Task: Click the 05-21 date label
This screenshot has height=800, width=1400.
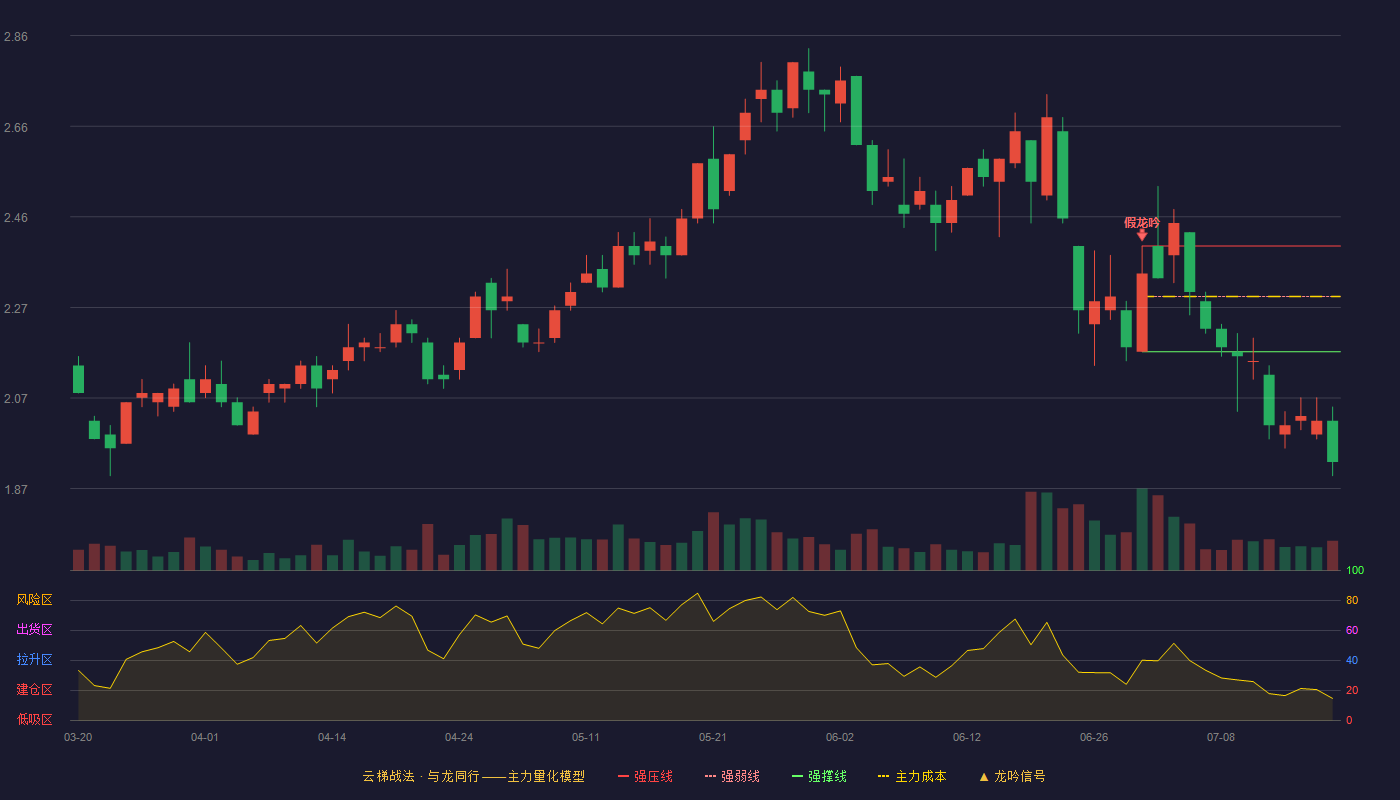Action: [x=713, y=737]
